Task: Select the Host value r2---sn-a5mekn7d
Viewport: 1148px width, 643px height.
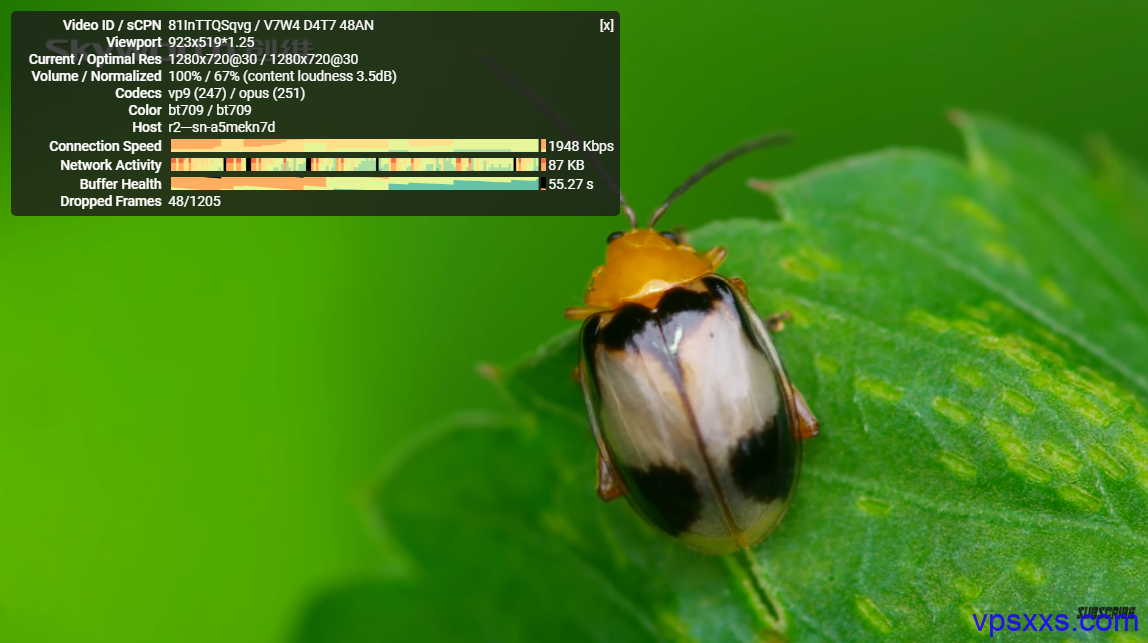Action: pos(222,127)
